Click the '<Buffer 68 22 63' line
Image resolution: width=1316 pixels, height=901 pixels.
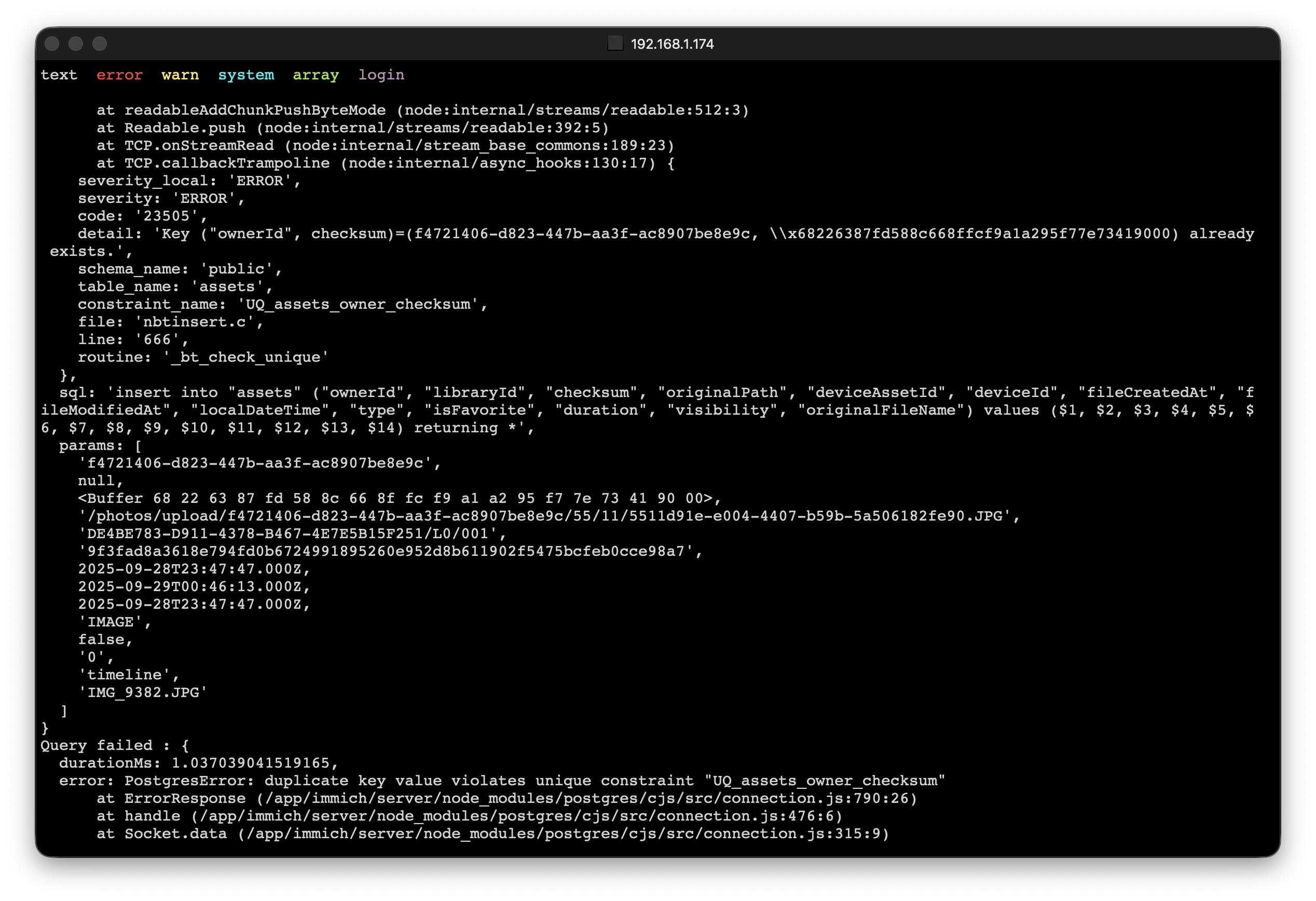pyautogui.click(x=399, y=498)
